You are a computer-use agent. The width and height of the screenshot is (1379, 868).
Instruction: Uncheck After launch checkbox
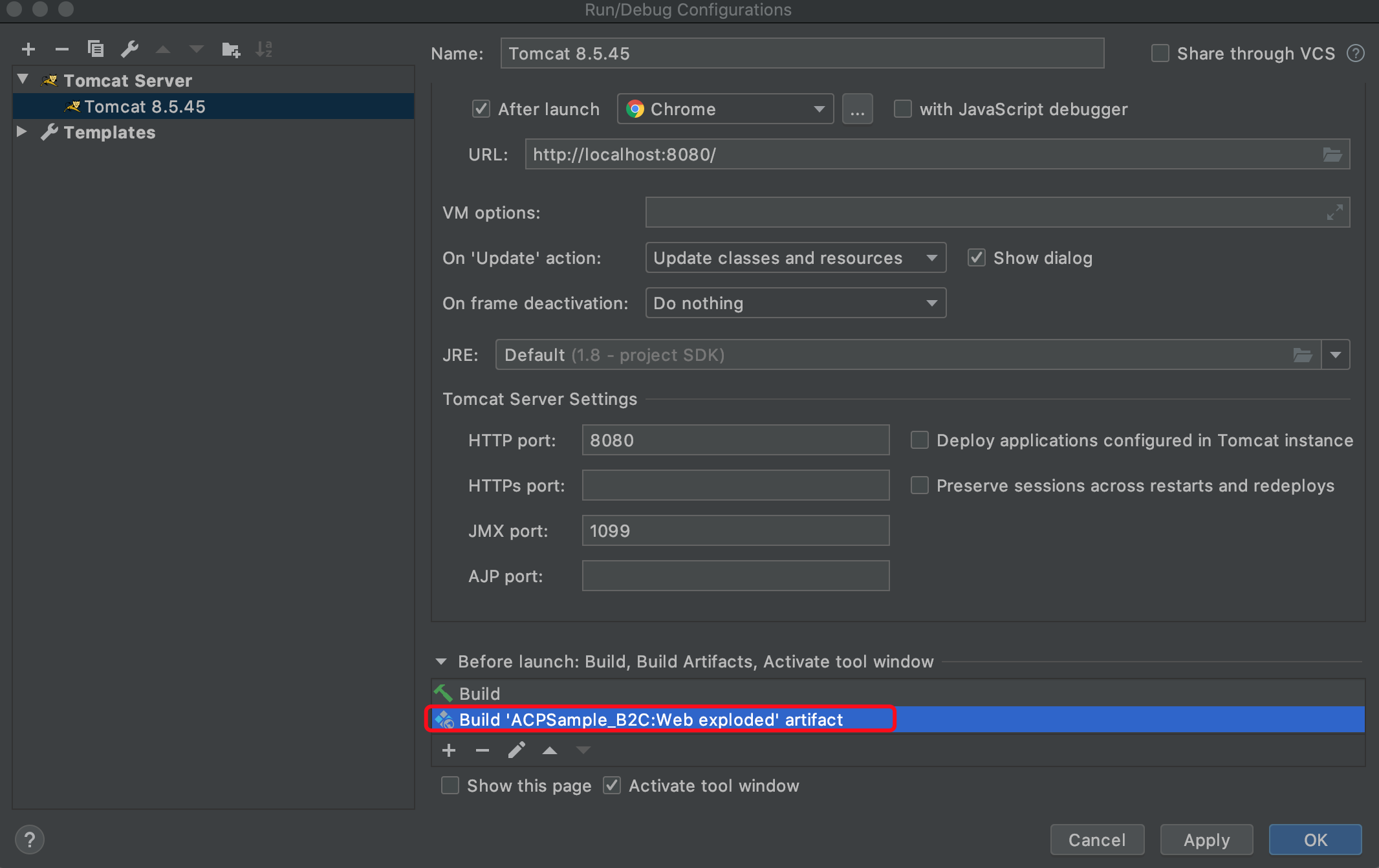481,109
